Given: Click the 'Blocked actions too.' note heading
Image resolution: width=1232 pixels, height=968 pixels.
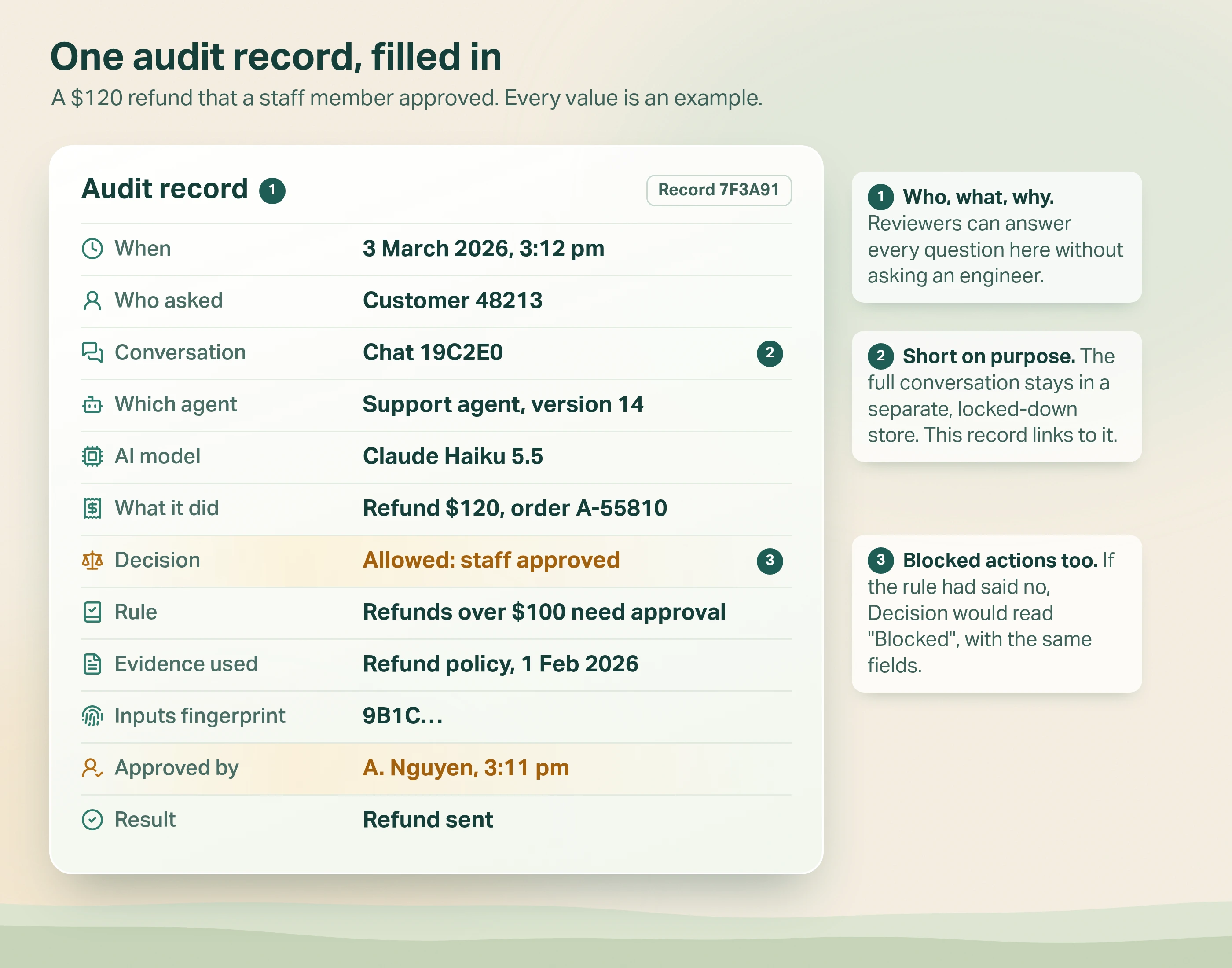Looking at the screenshot, I should pos(1000,561).
